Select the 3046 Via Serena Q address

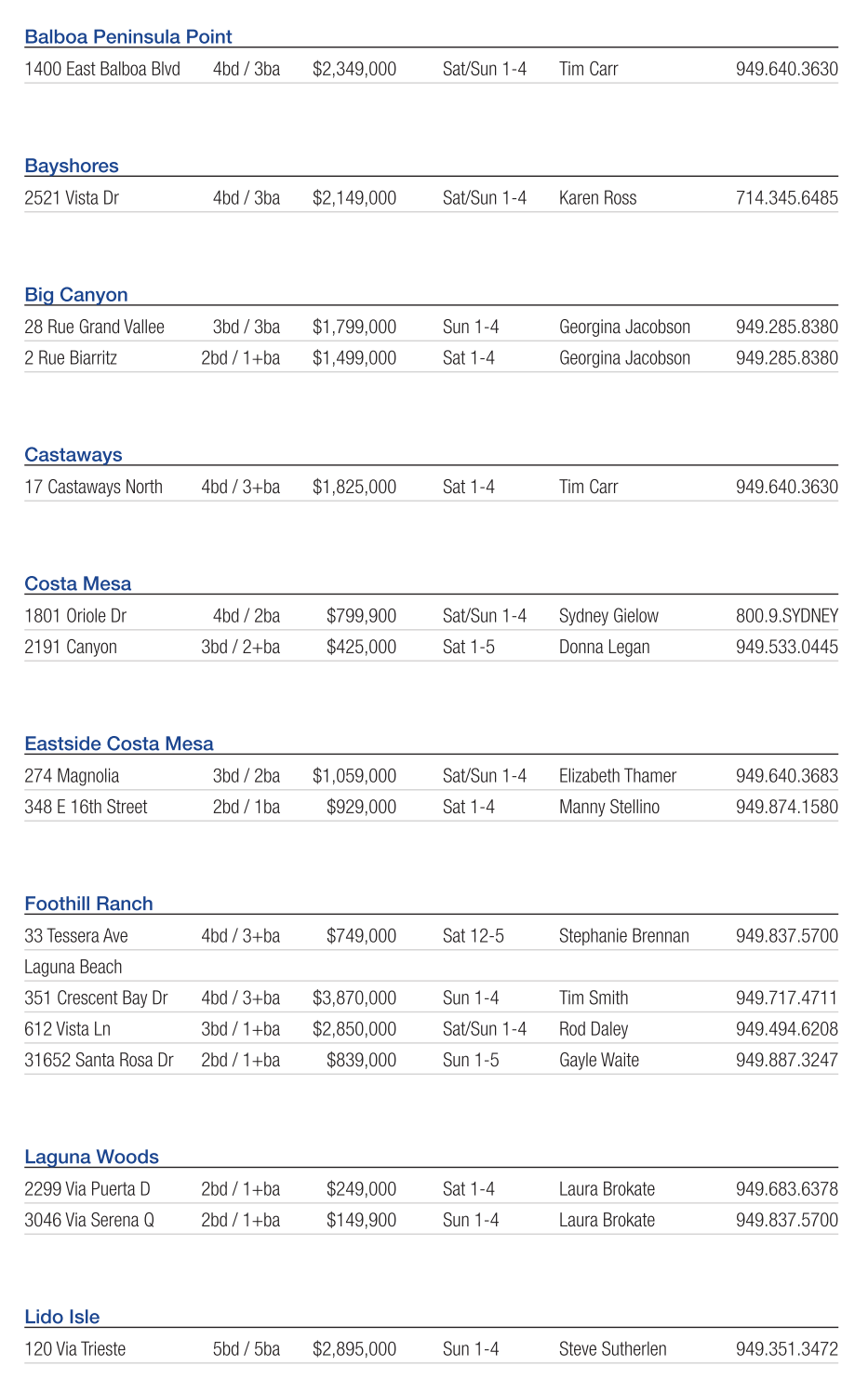point(89,1220)
